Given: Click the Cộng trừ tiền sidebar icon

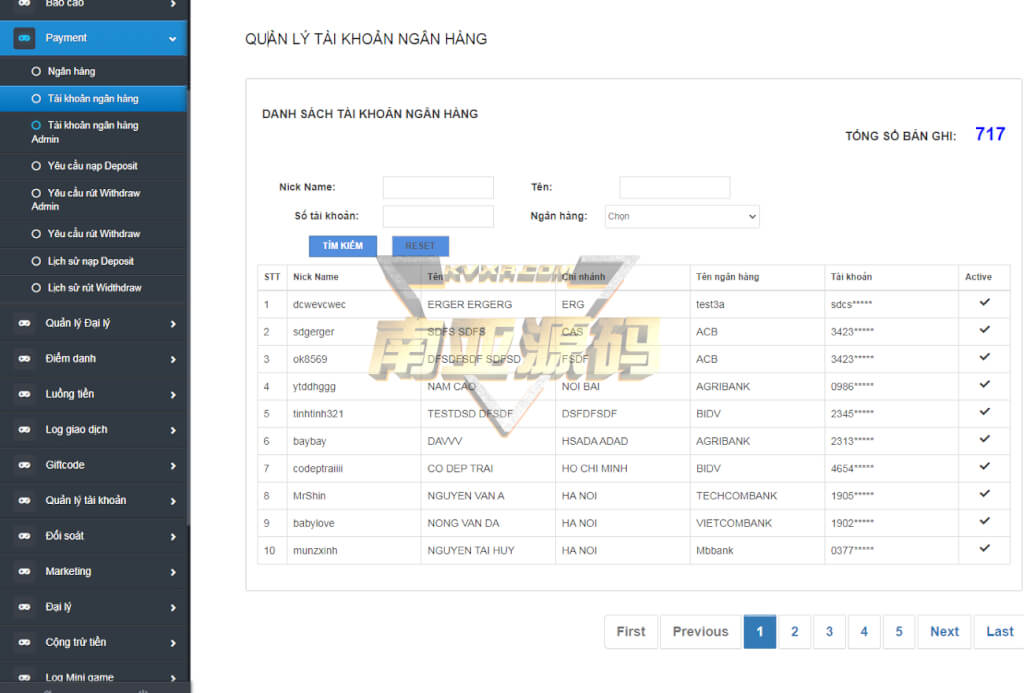Looking at the screenshot, I should pos(24,642).
